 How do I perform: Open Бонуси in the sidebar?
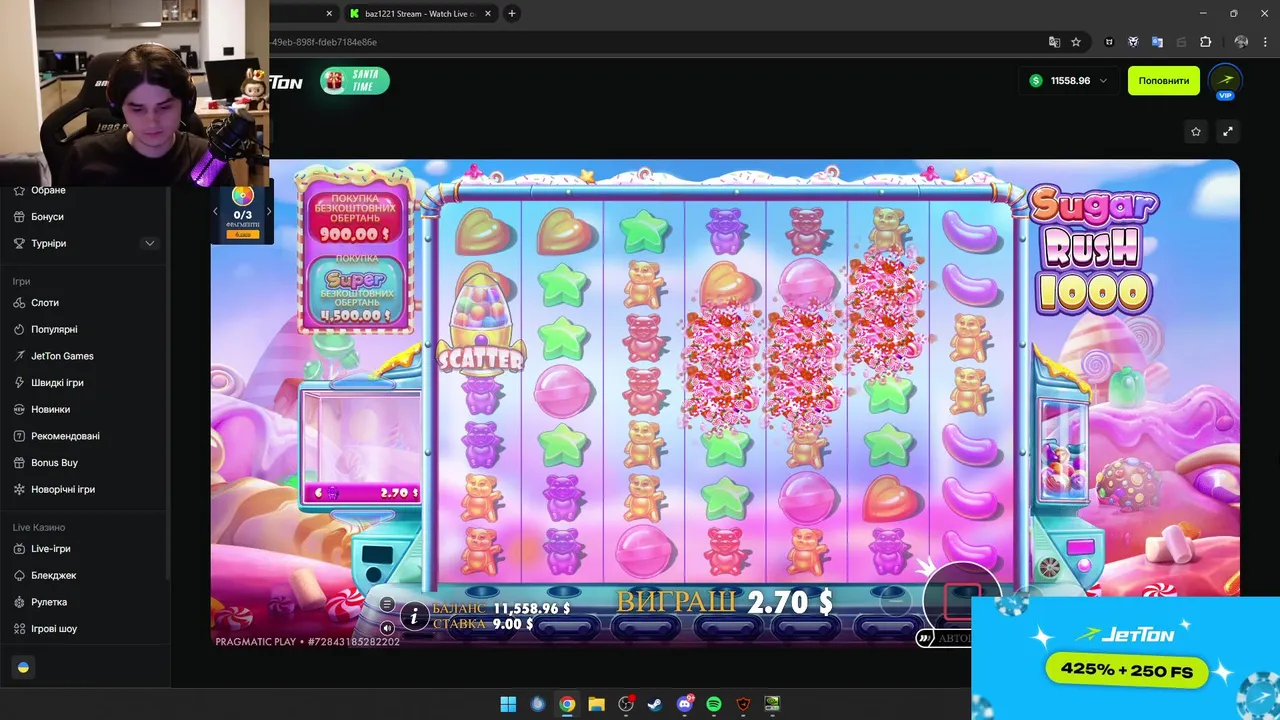pyautogui.click(x=47, y=217)
